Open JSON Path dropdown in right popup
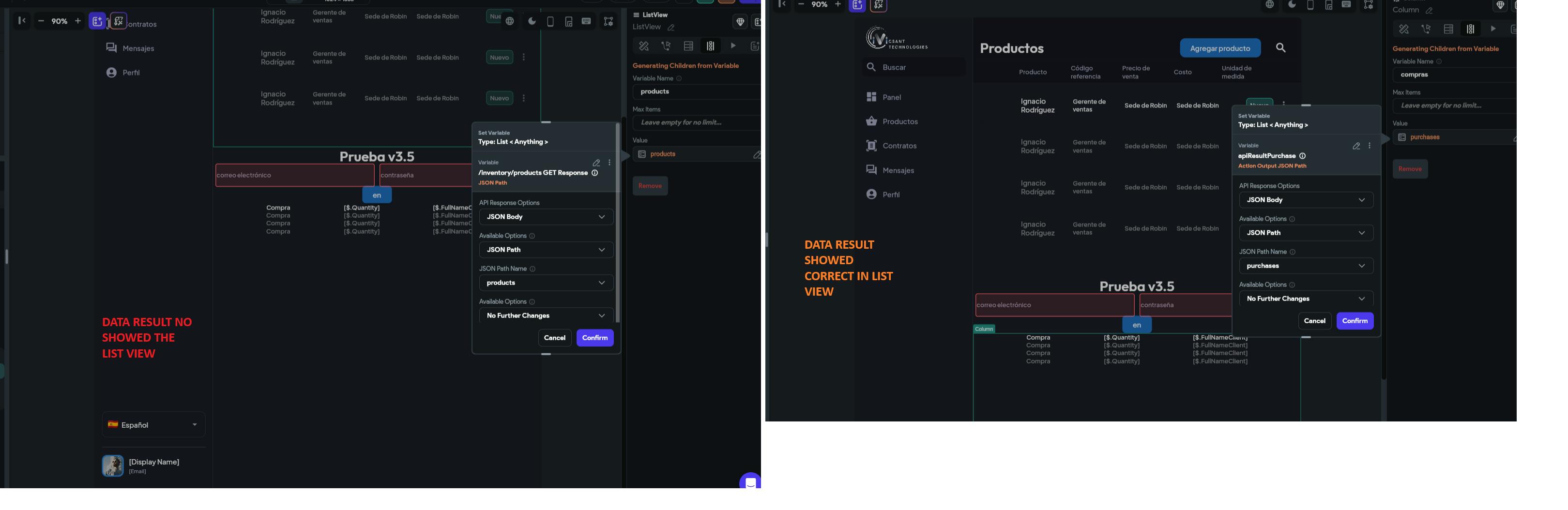This screenshot has width=1568, height=510. [x=1306, y=232]
